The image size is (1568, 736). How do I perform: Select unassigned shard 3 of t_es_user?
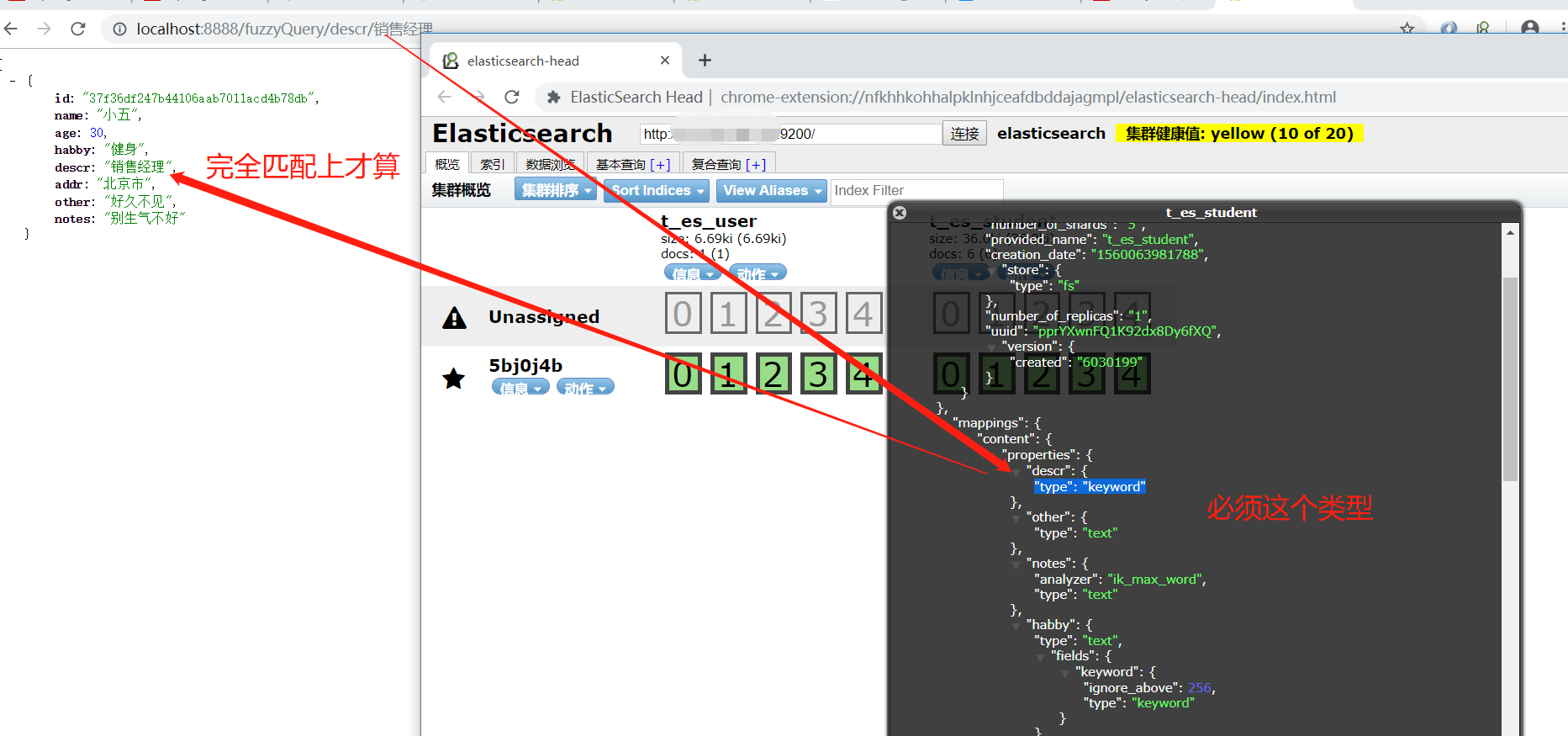pos(819,314)
